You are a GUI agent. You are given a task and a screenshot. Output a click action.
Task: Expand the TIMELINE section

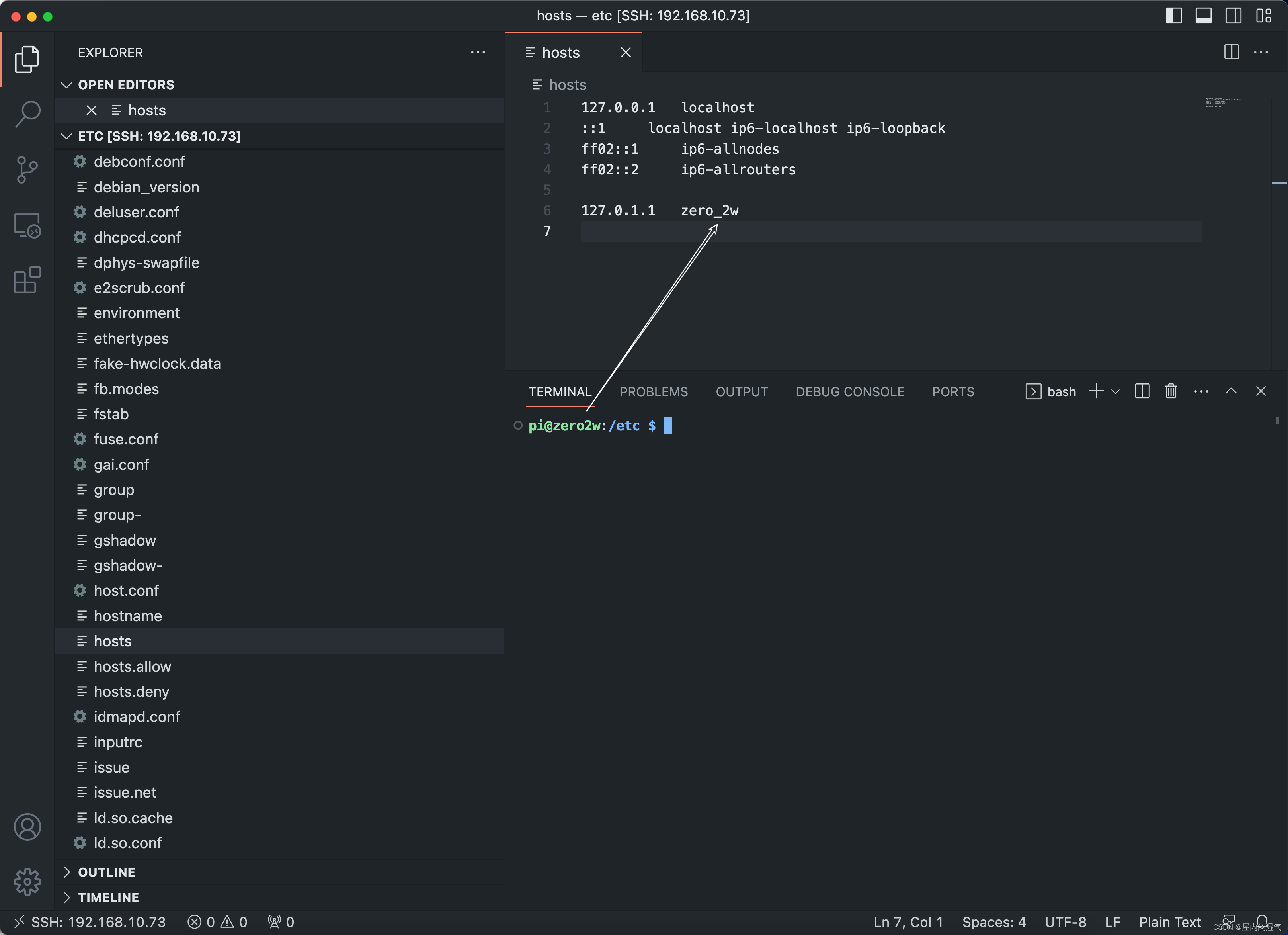point(108,897)
